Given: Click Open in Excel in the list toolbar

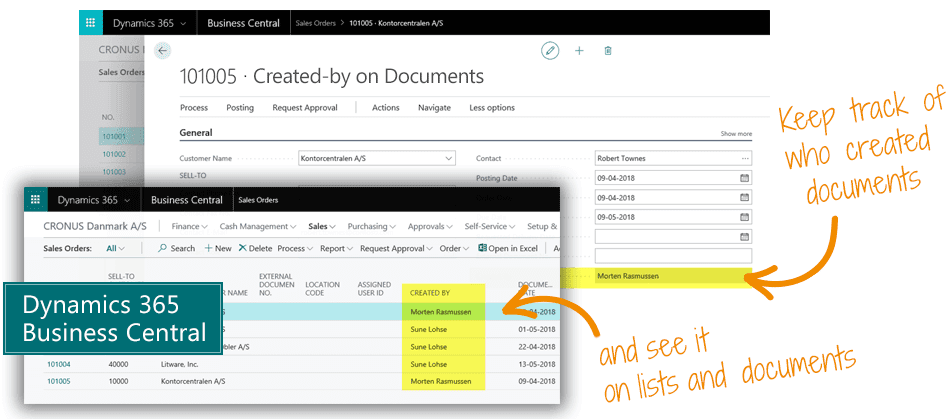Looking at the screenshot, I should (508, 248).
